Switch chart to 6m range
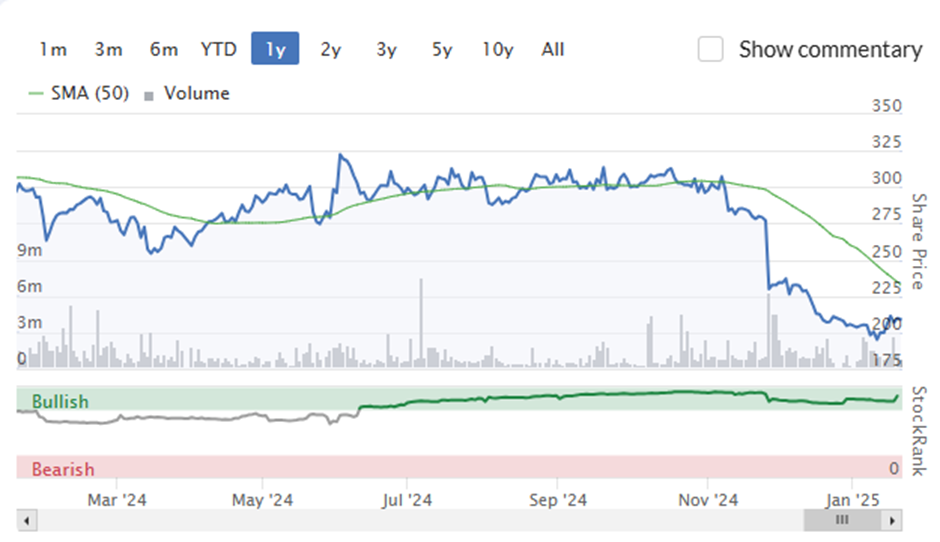 pos(164,49)
